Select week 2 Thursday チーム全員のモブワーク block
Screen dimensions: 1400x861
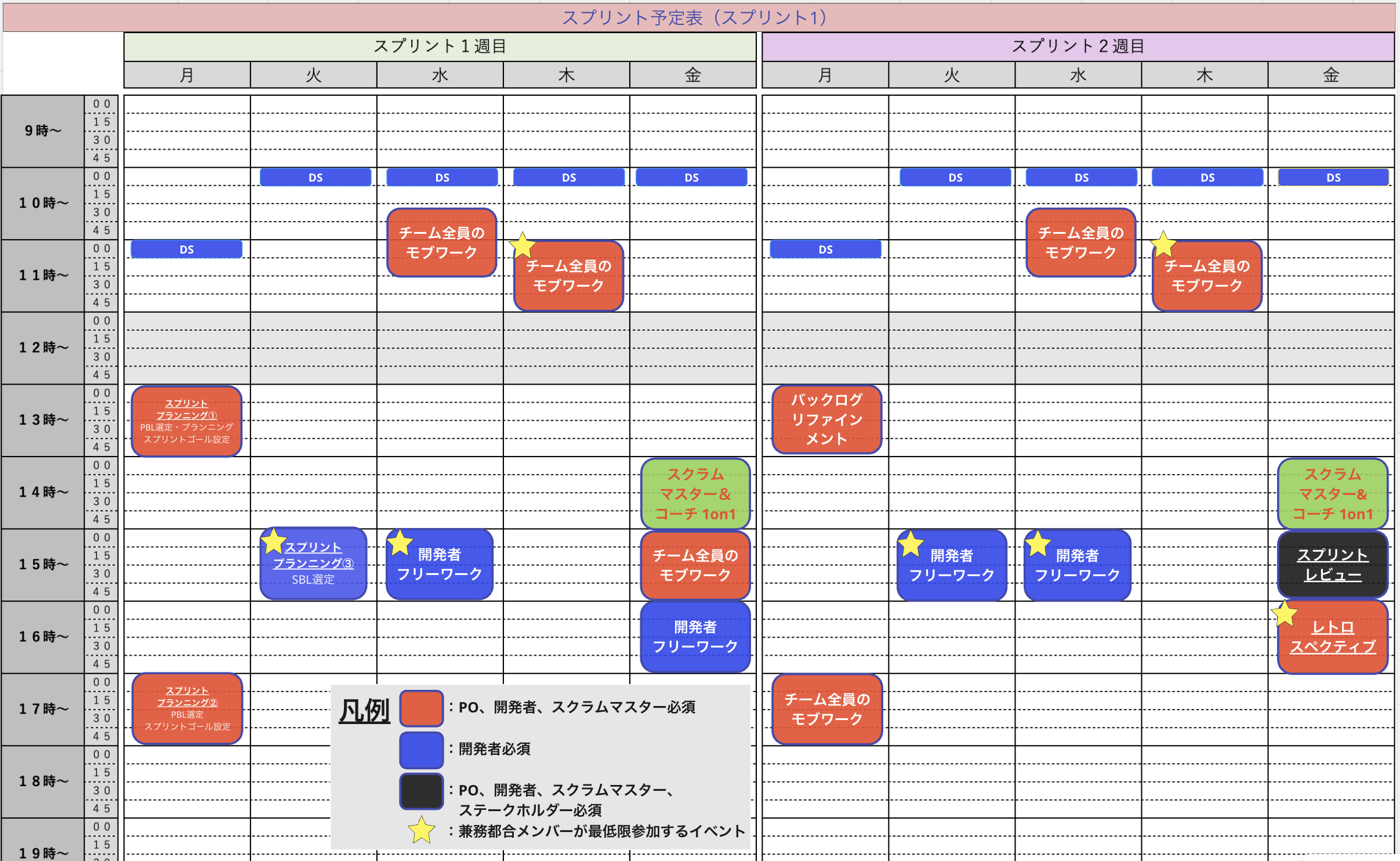pyautogui.click(x=1207, y=276)
